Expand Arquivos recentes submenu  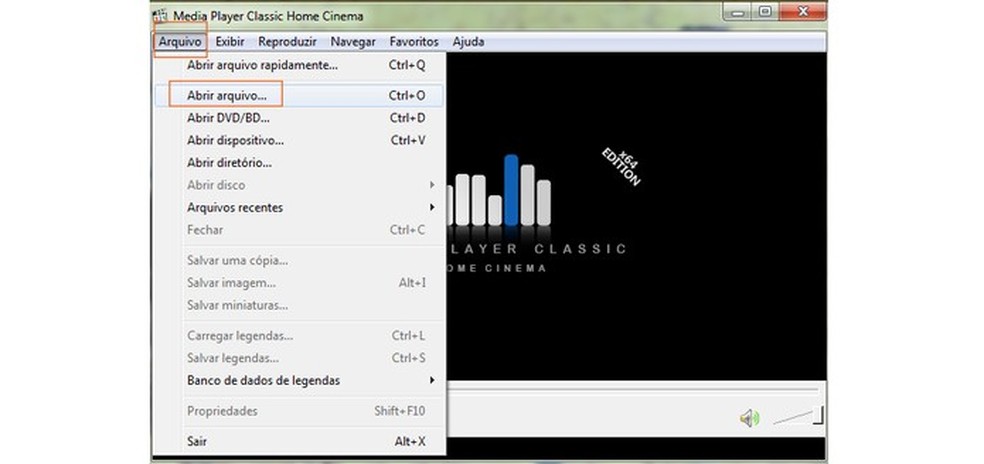click(x=299, y=208)
